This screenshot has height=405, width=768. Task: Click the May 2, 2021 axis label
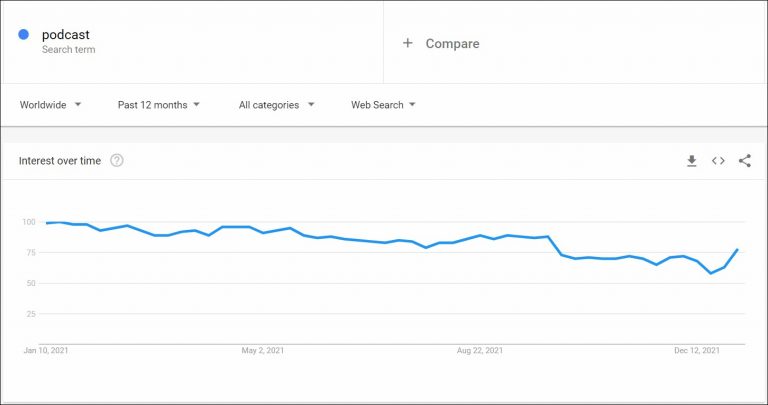pos(263,351)
